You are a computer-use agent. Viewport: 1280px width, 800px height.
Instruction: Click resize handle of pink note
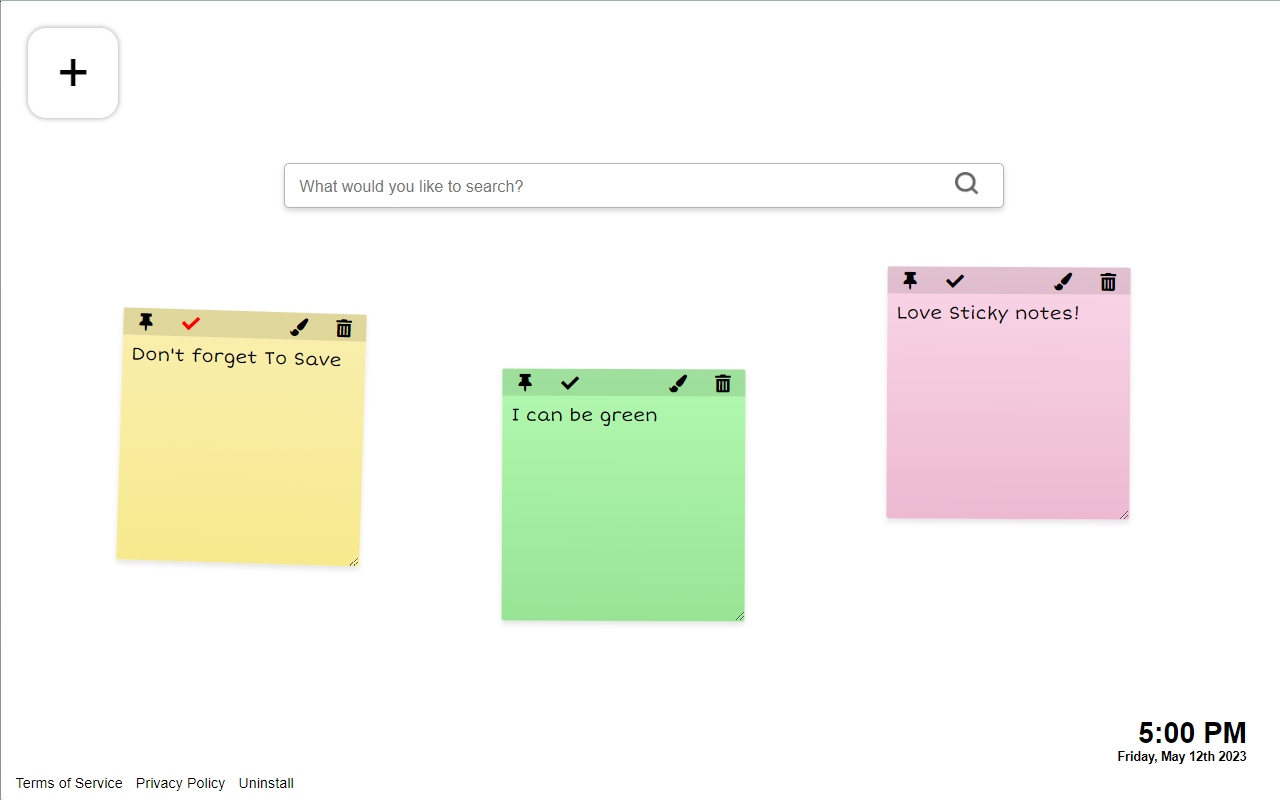click(1123, 513)
